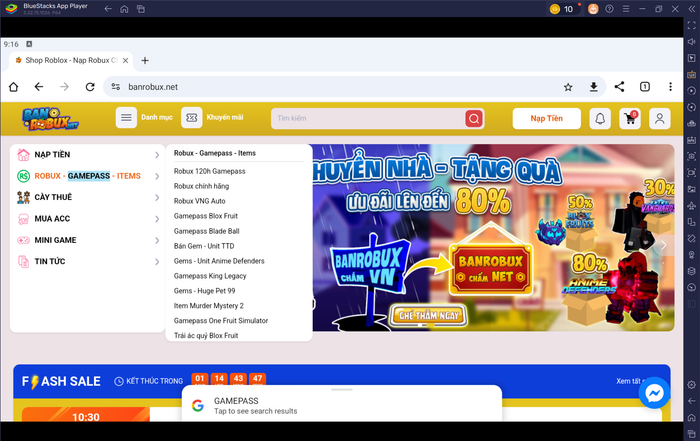The height and width of the screenshot is (441, 700).
Task: Open the shopping cart
Action: click(x=630, y=118)
